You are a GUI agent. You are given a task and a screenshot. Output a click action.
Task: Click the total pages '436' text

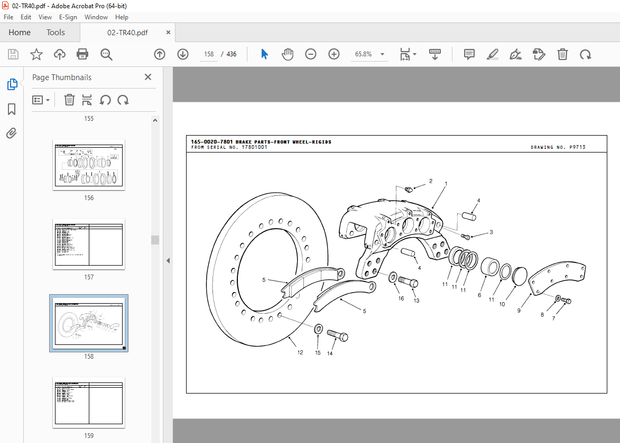231,54
